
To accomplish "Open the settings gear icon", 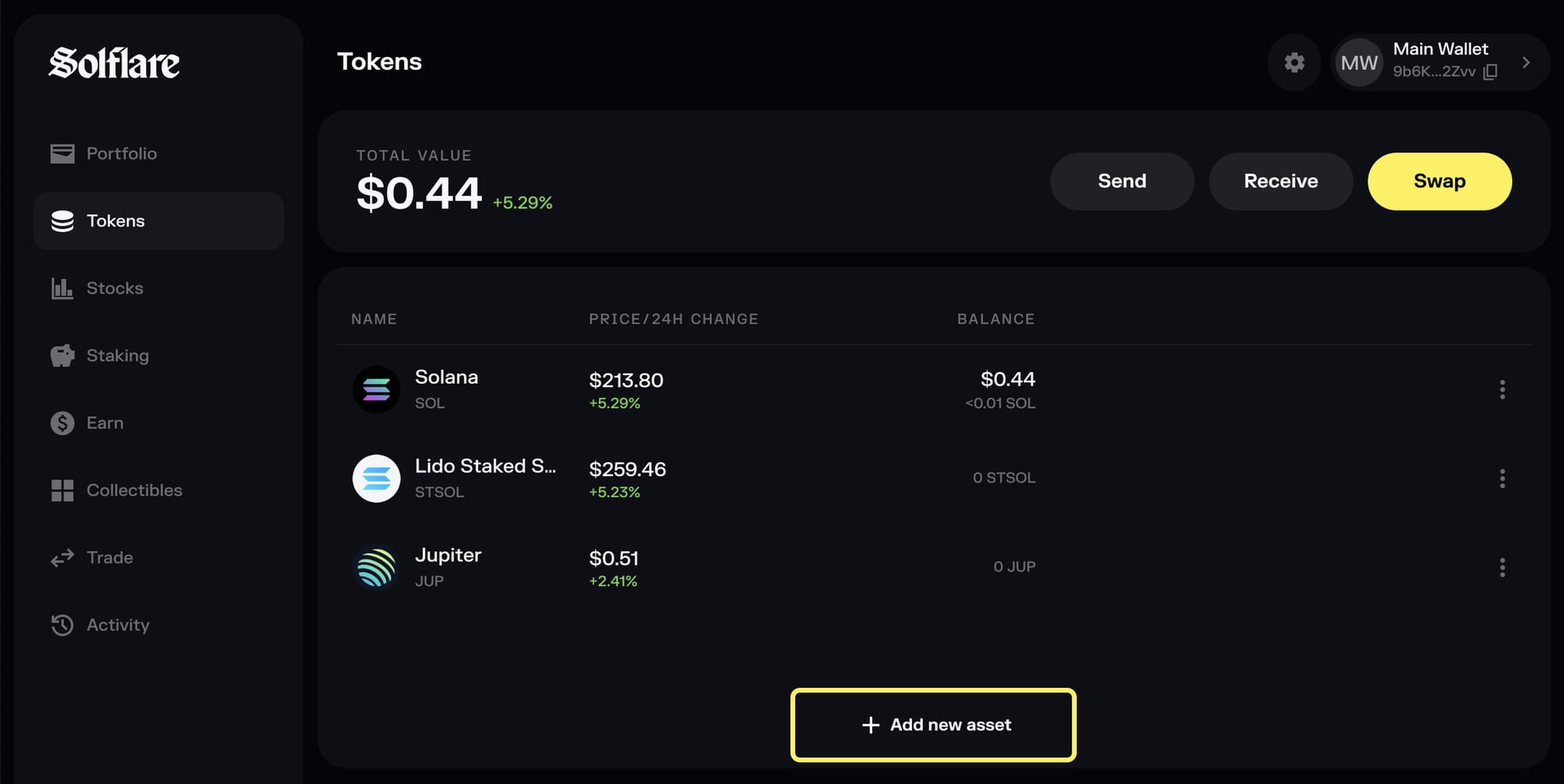I will click(1294, 63).
